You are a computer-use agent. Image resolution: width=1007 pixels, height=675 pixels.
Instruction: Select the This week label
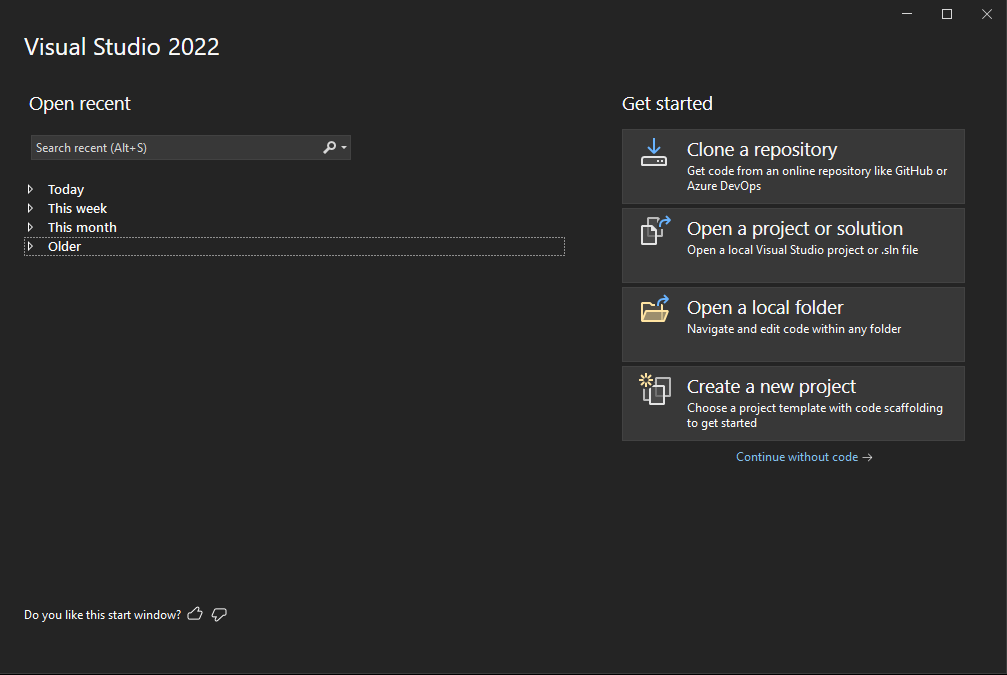(x=77, y=208)
